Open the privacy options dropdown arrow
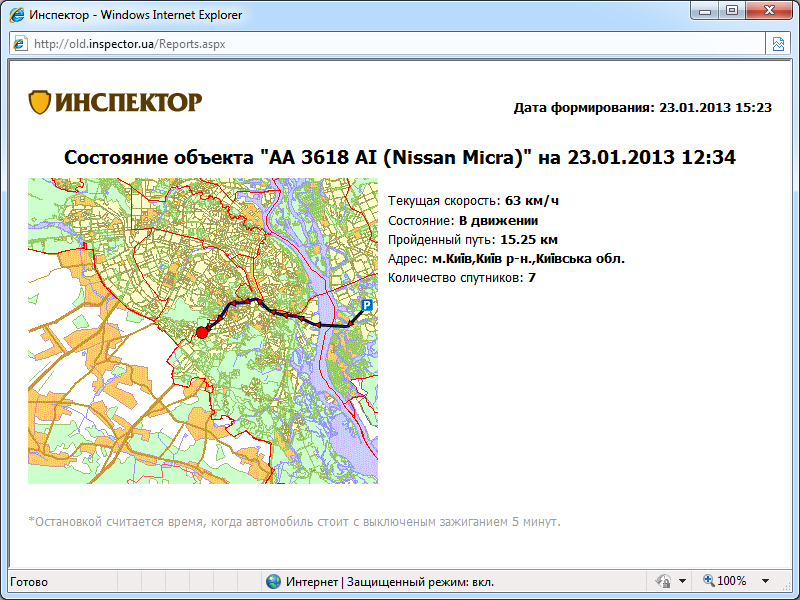Image resolution: width=800 pixels, height=600 pixels. point(682,581)
